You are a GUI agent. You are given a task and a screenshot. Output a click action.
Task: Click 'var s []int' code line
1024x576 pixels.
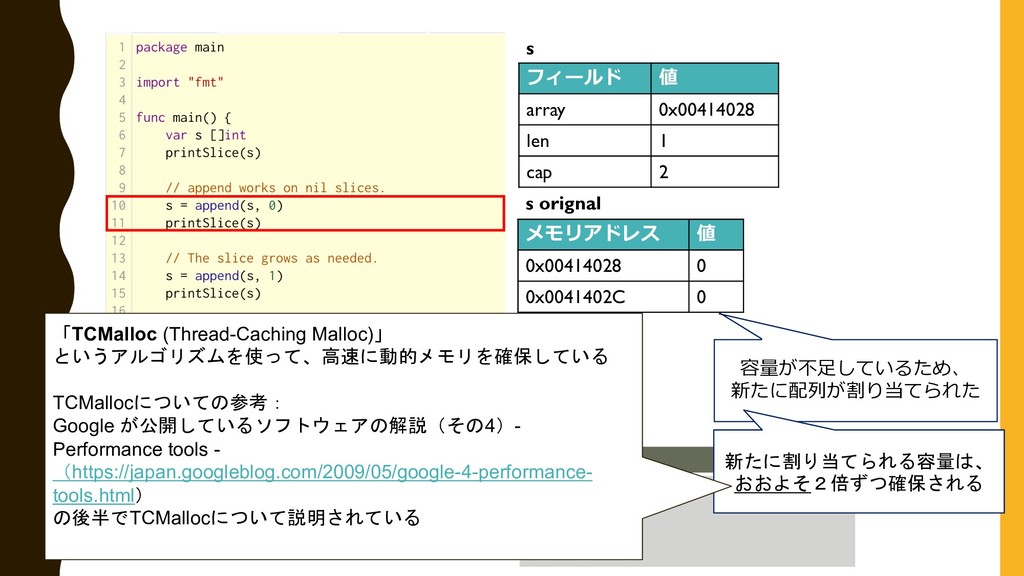click(205, 135)
